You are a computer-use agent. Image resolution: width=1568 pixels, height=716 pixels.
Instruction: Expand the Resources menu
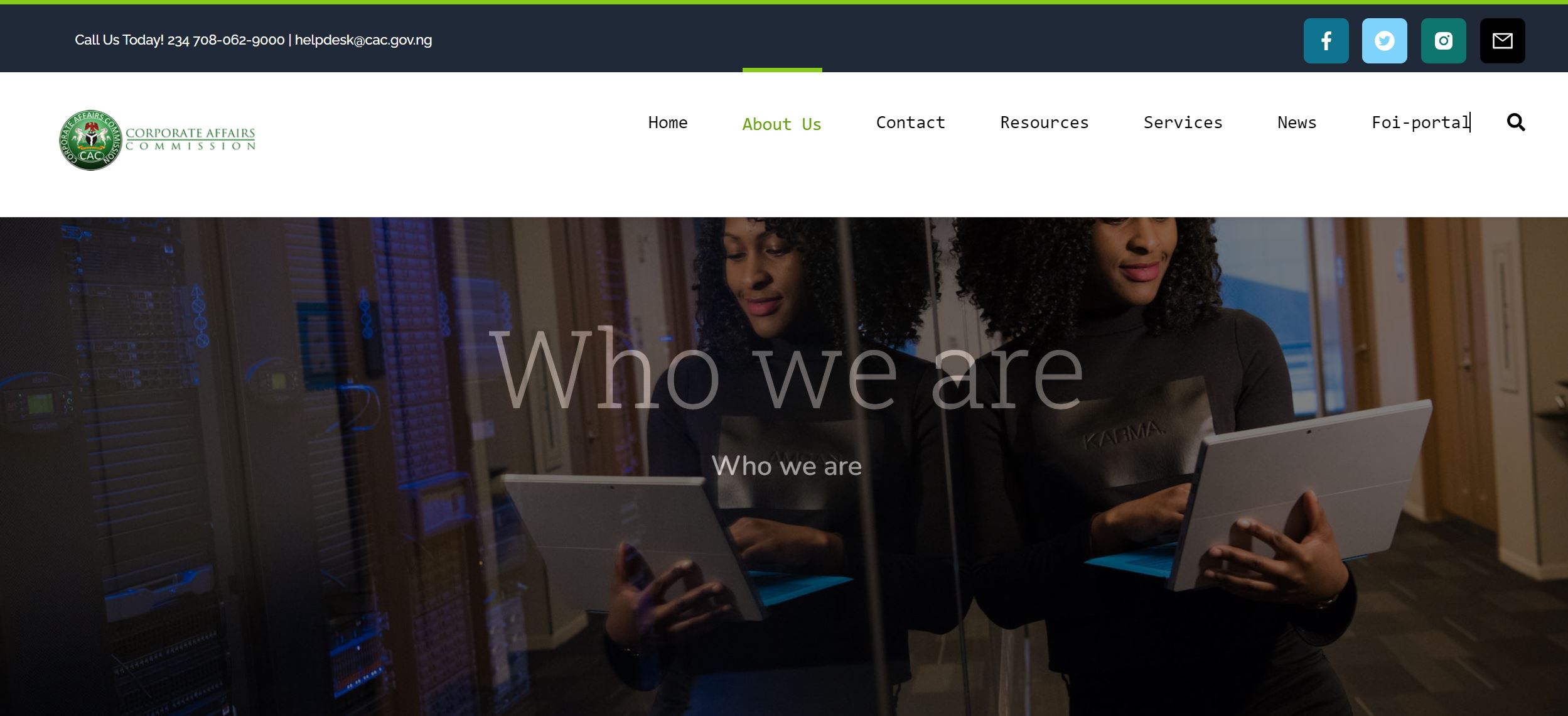point(1044,122)
